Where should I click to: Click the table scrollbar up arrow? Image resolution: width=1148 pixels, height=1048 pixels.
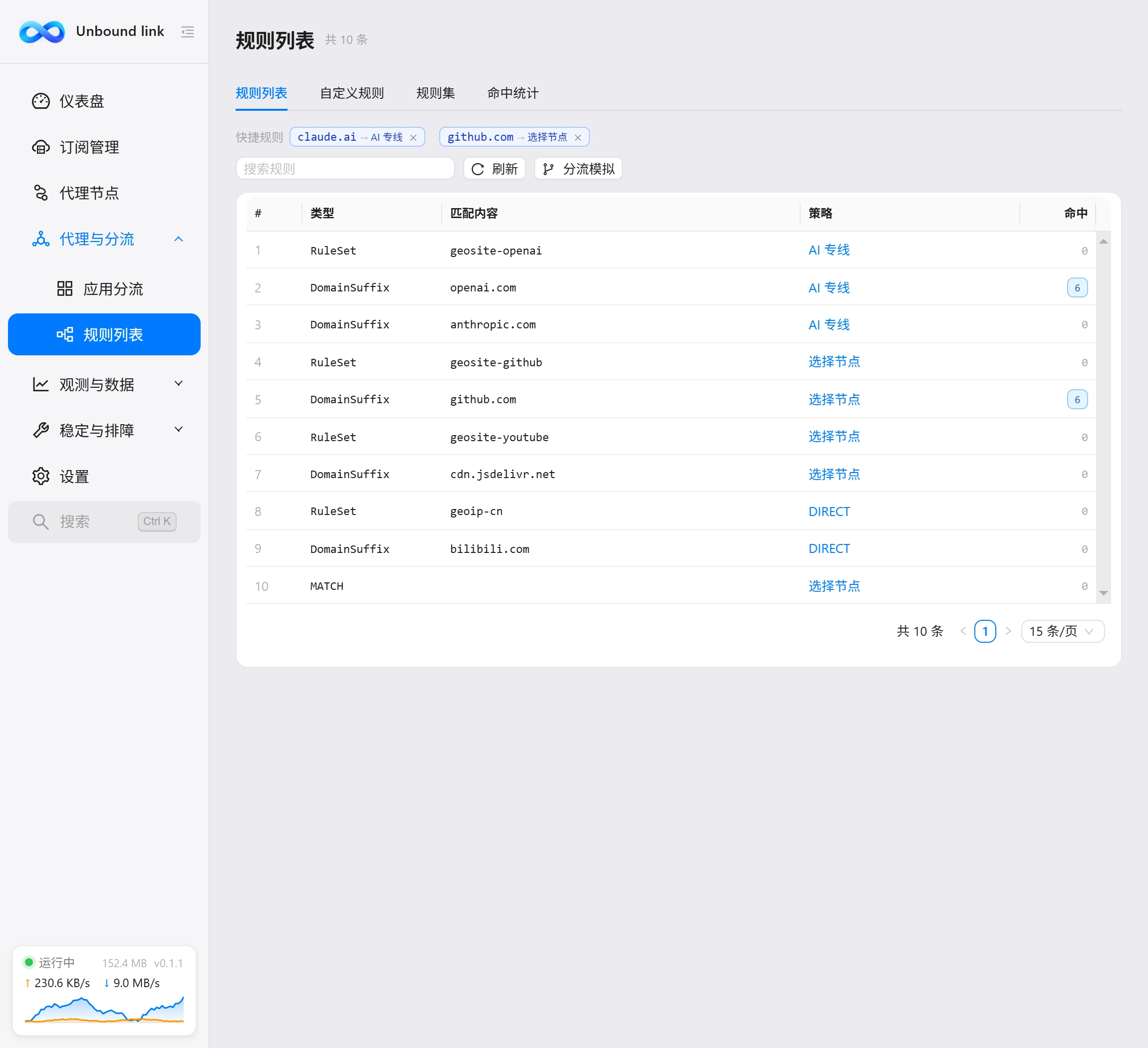pyautogui.click(x=1104, y=242)
